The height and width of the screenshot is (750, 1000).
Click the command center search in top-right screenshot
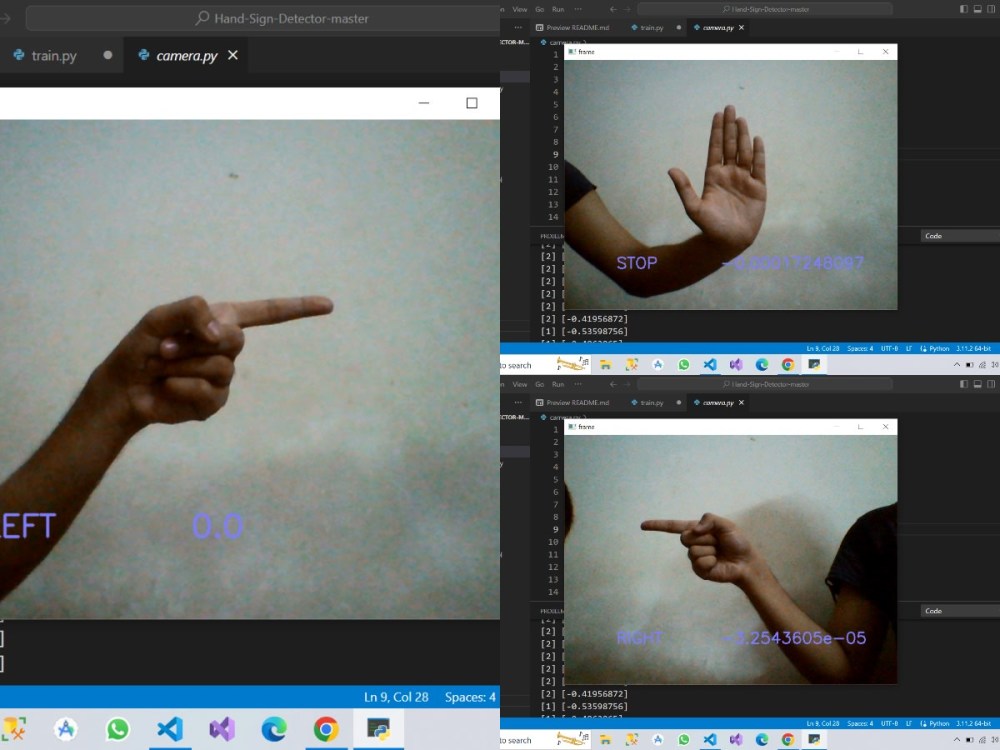765,10
